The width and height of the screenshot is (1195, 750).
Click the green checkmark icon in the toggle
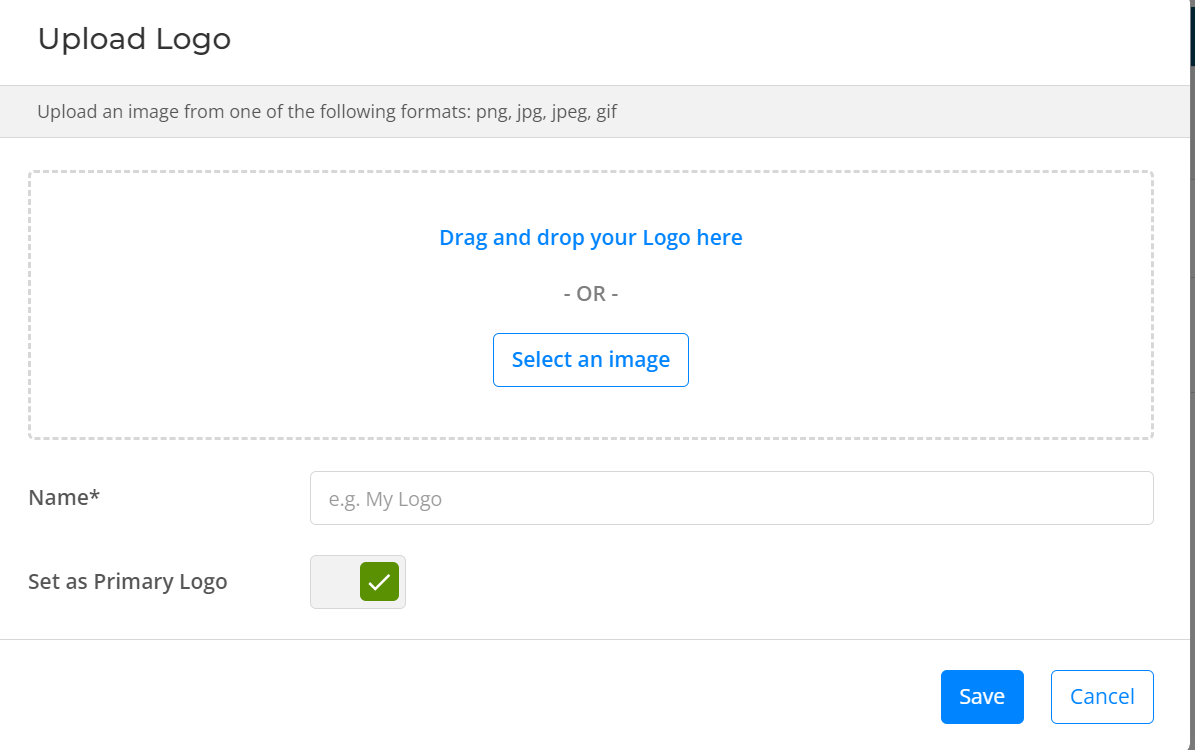tap(380, 582)
